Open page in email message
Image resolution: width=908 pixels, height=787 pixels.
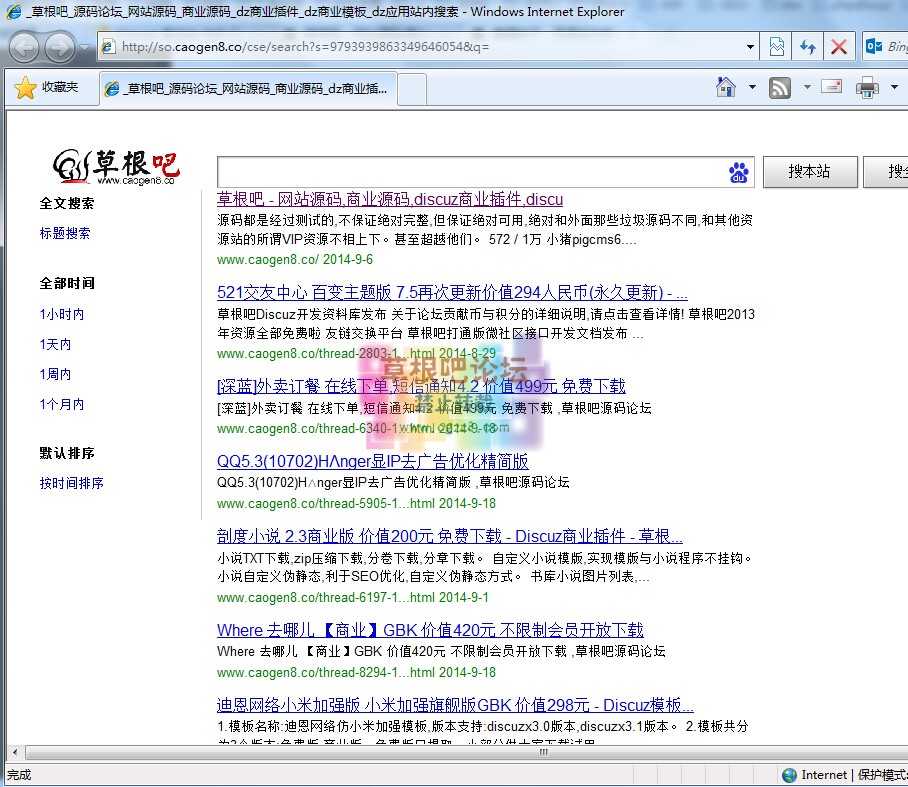click(833, 87)
